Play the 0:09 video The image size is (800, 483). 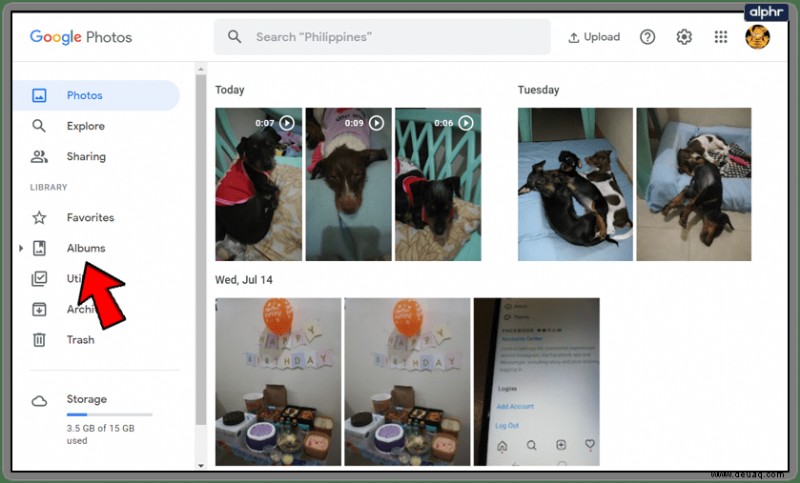point(377,123)
